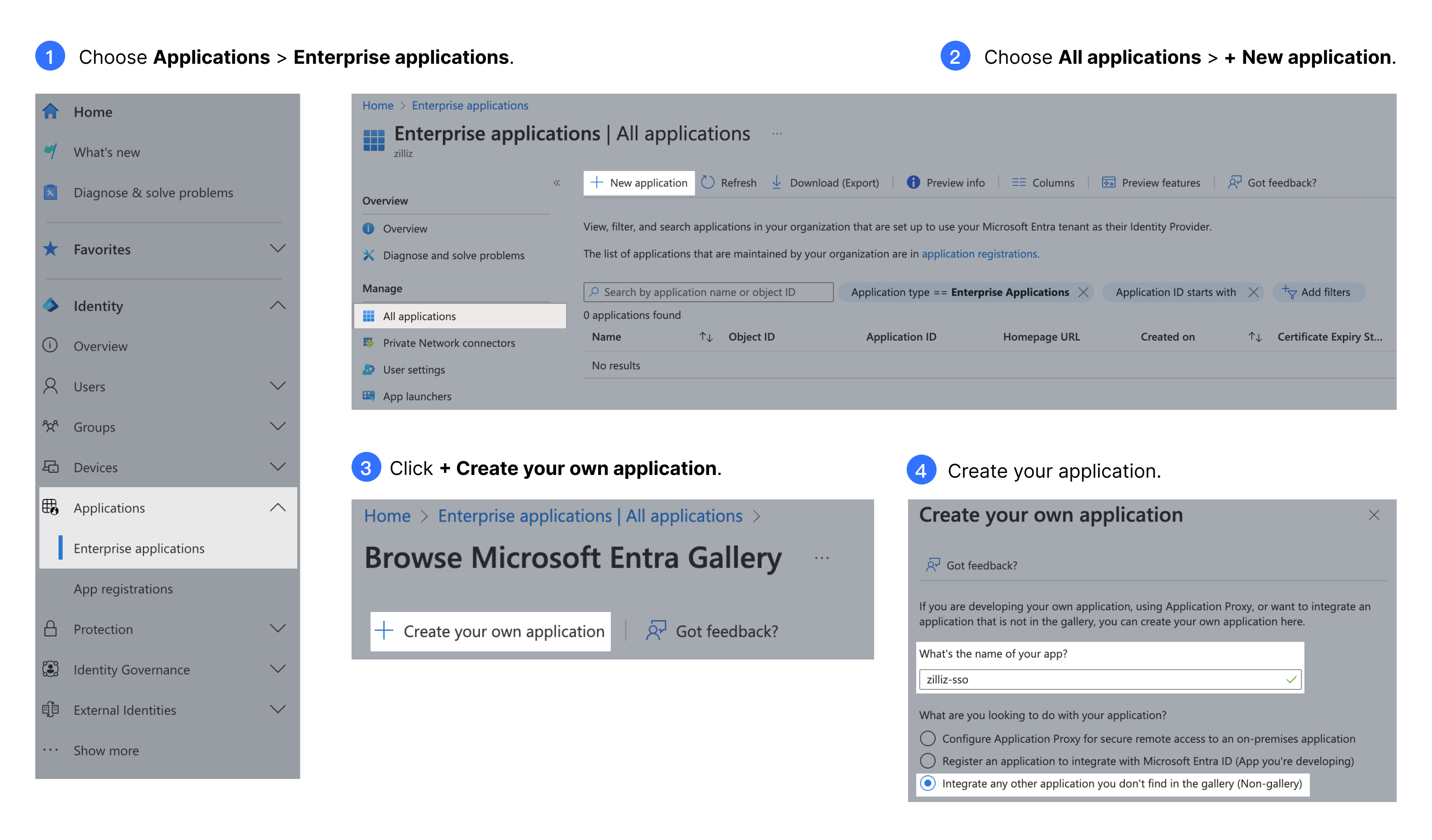Click the Devices icon in sidebar
Image resolution: width=1432 pixels, height=840 pixels.
[51, 467]
